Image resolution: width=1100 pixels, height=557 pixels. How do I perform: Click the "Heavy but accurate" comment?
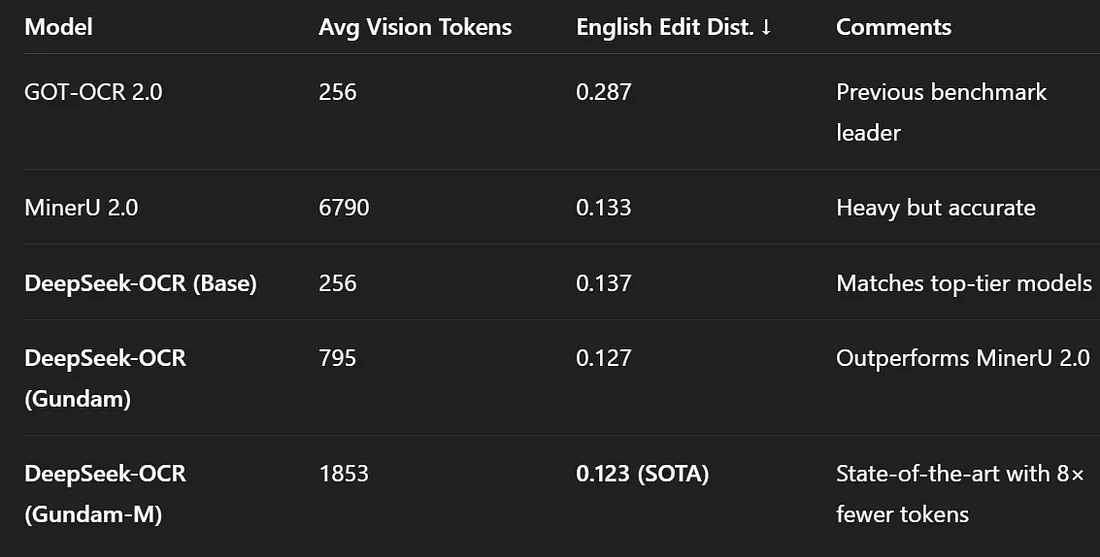click(935, 208)
